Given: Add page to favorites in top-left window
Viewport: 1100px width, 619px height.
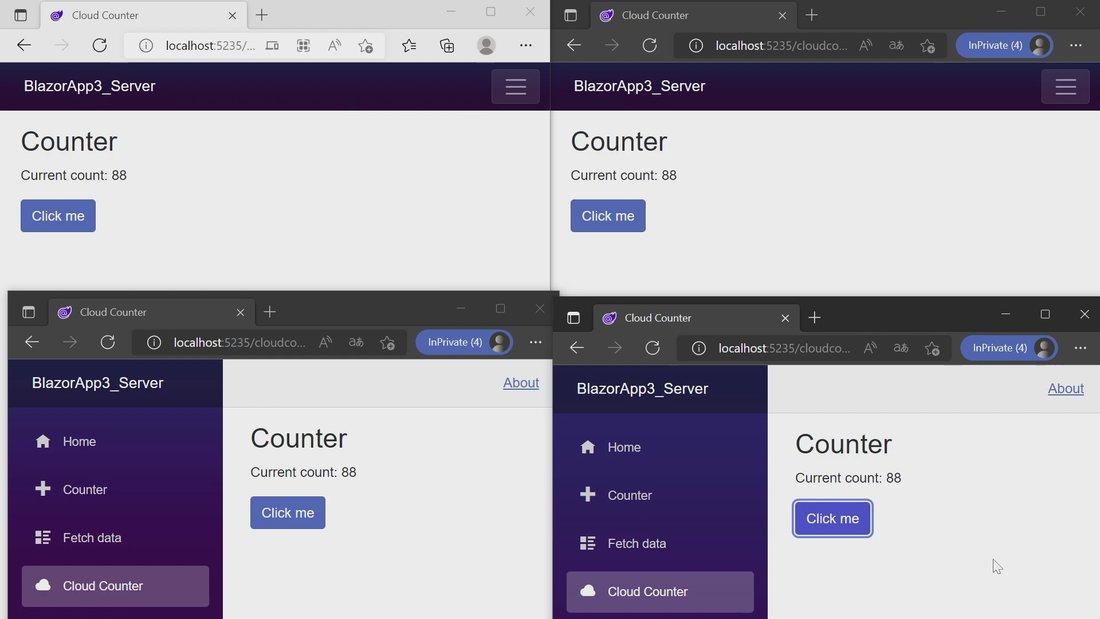Looking at the screenshot, I should (365, 46).
